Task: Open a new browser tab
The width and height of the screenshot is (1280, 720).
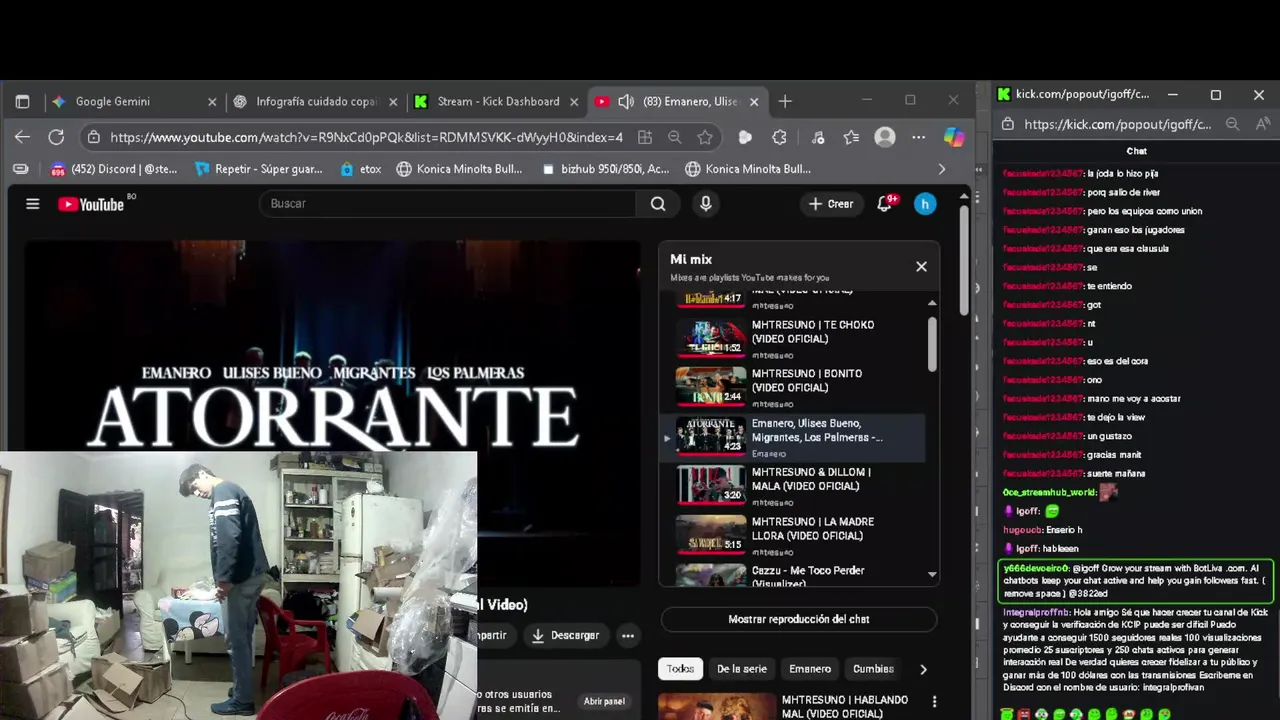Action: coord(785,101)
